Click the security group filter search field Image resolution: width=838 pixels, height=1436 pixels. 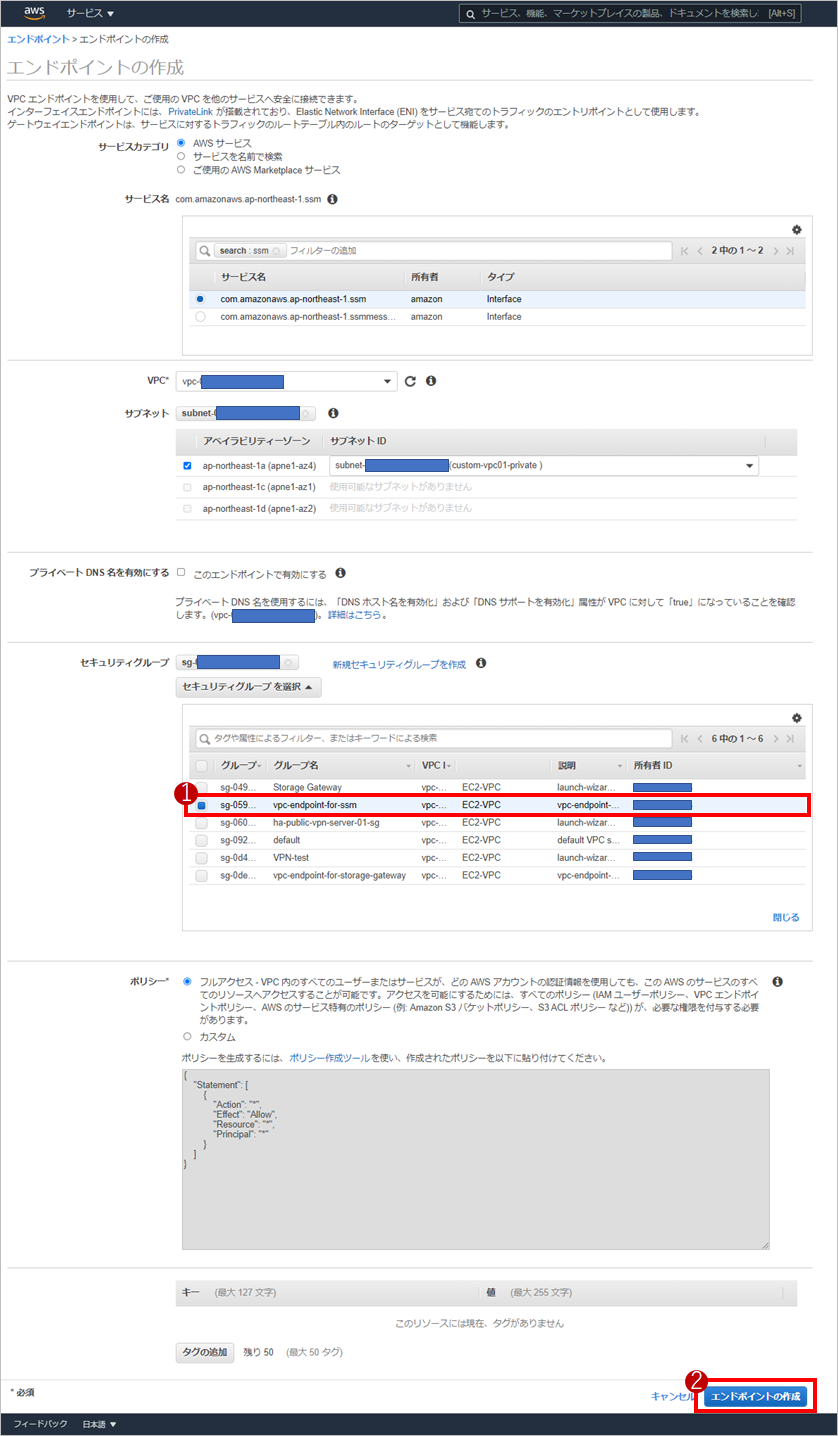click(x=432, y=739)
